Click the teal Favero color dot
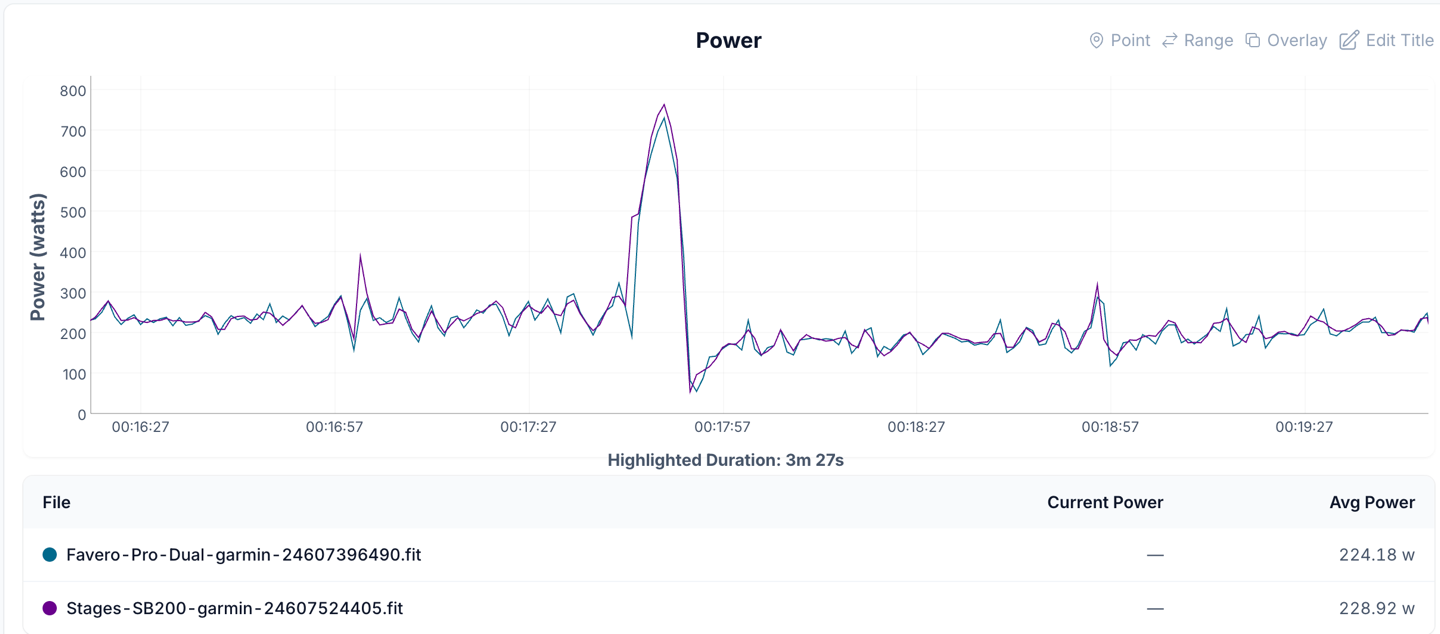 [x=49, y=555]
